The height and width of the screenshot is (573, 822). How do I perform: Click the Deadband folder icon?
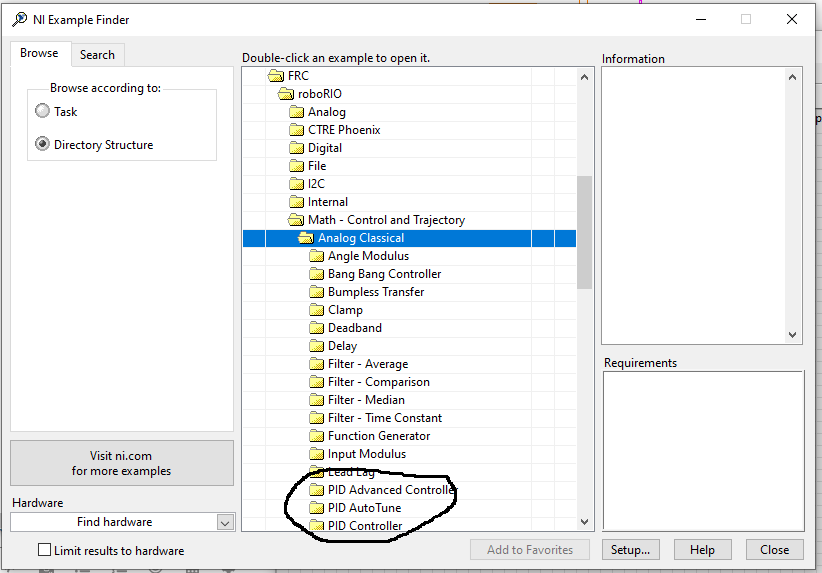(316, 328)
